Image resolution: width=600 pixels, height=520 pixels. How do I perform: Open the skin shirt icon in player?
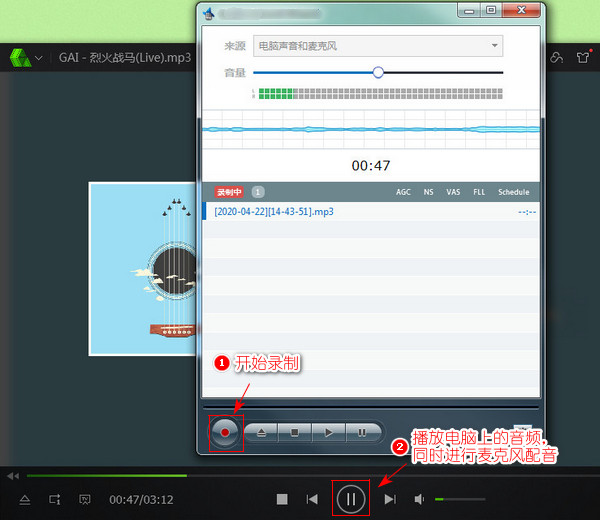tap(585, 57)
